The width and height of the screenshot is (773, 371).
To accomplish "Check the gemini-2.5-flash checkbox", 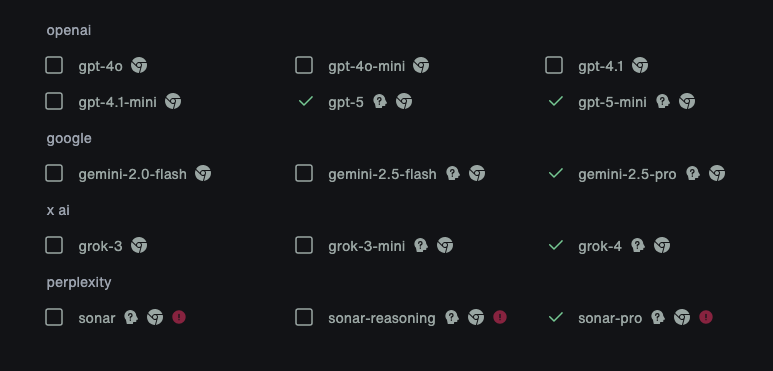I will [304, 173].
